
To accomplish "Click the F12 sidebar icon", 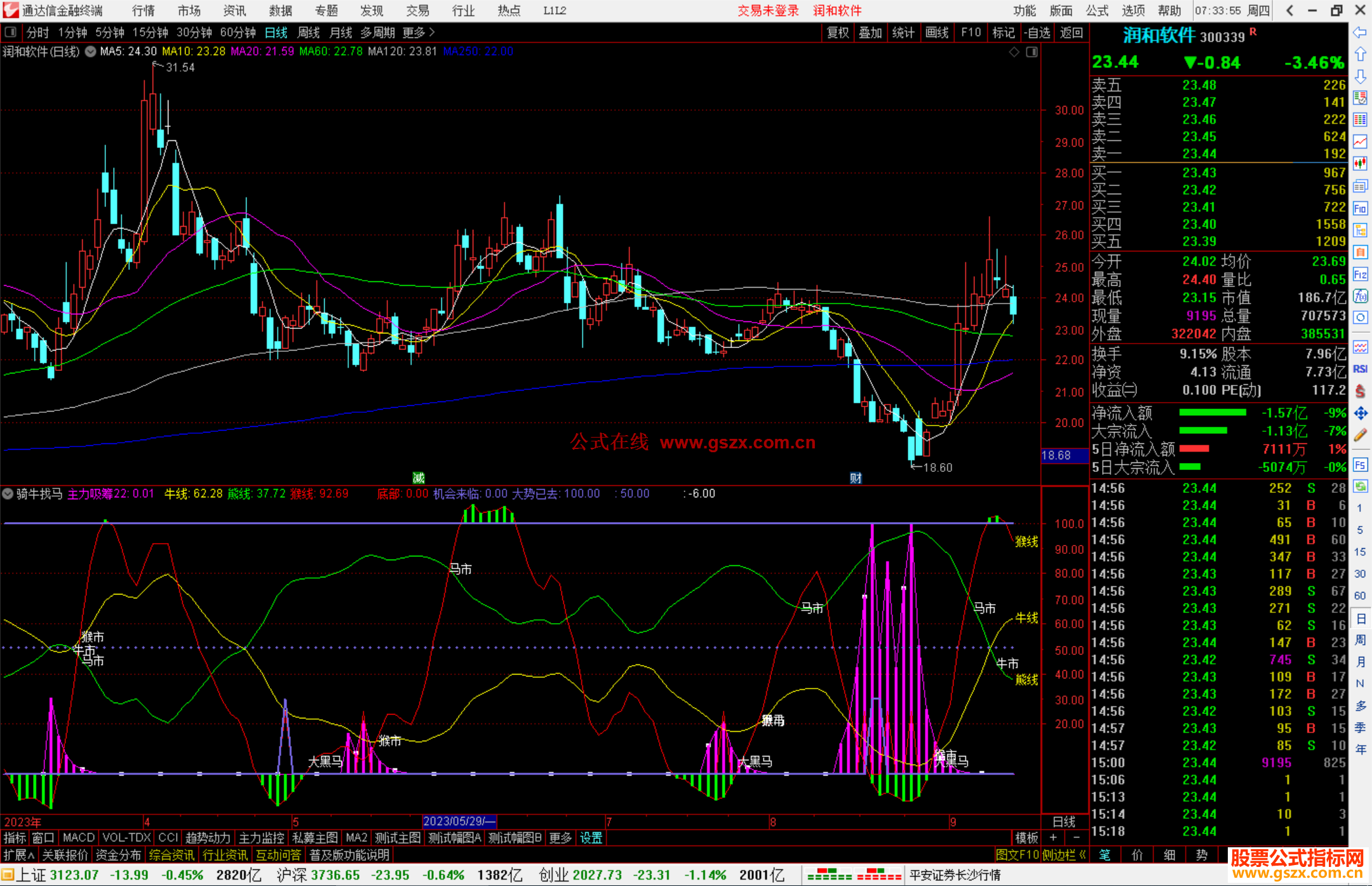I will pos(1360,274).
